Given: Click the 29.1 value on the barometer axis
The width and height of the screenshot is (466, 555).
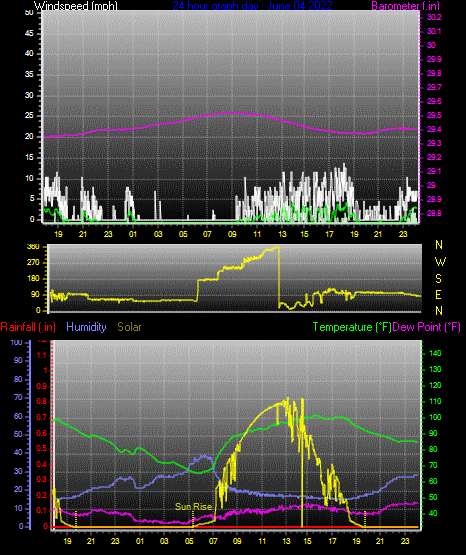Looking at the screenshot, I should click(434, 171).
